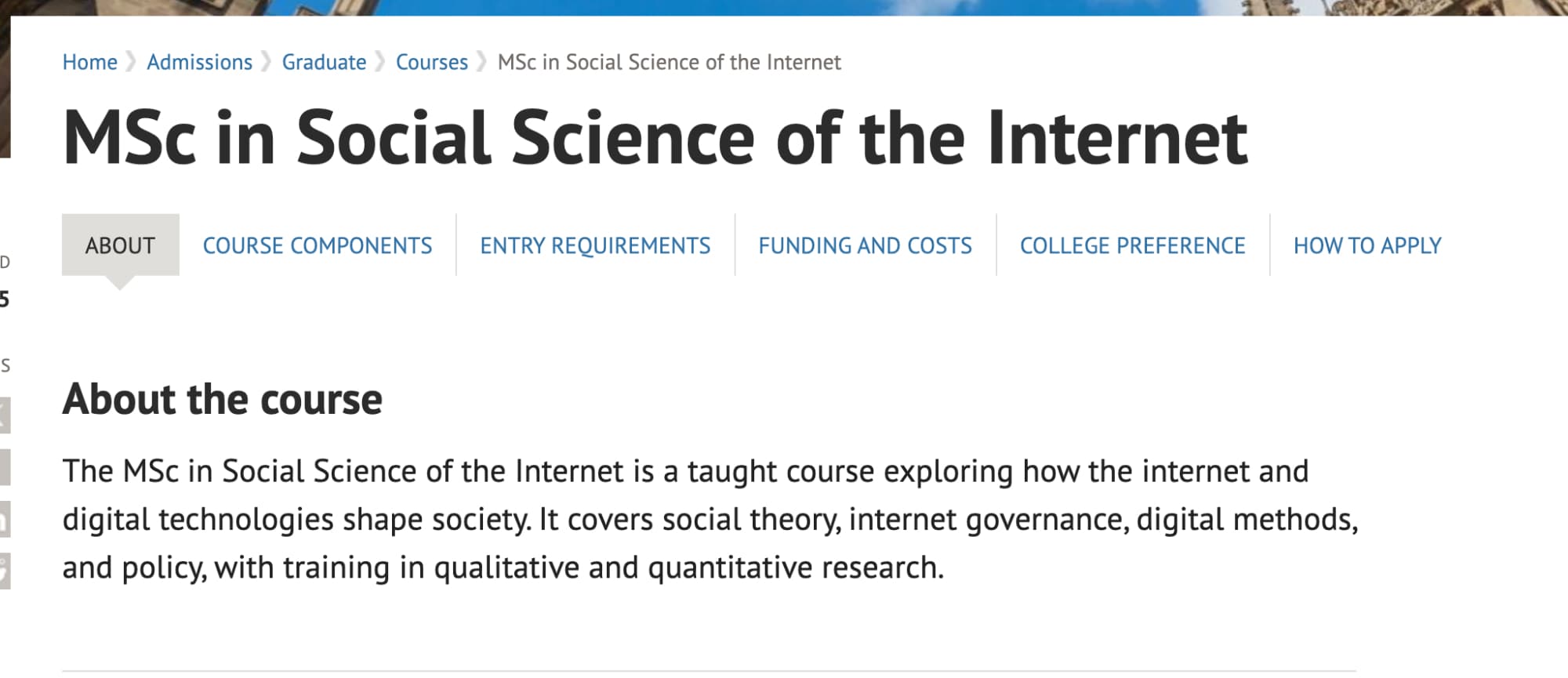Select the About tab
Screen dimensions: 1568x678
pyautogui.click(x=120, y=245)
